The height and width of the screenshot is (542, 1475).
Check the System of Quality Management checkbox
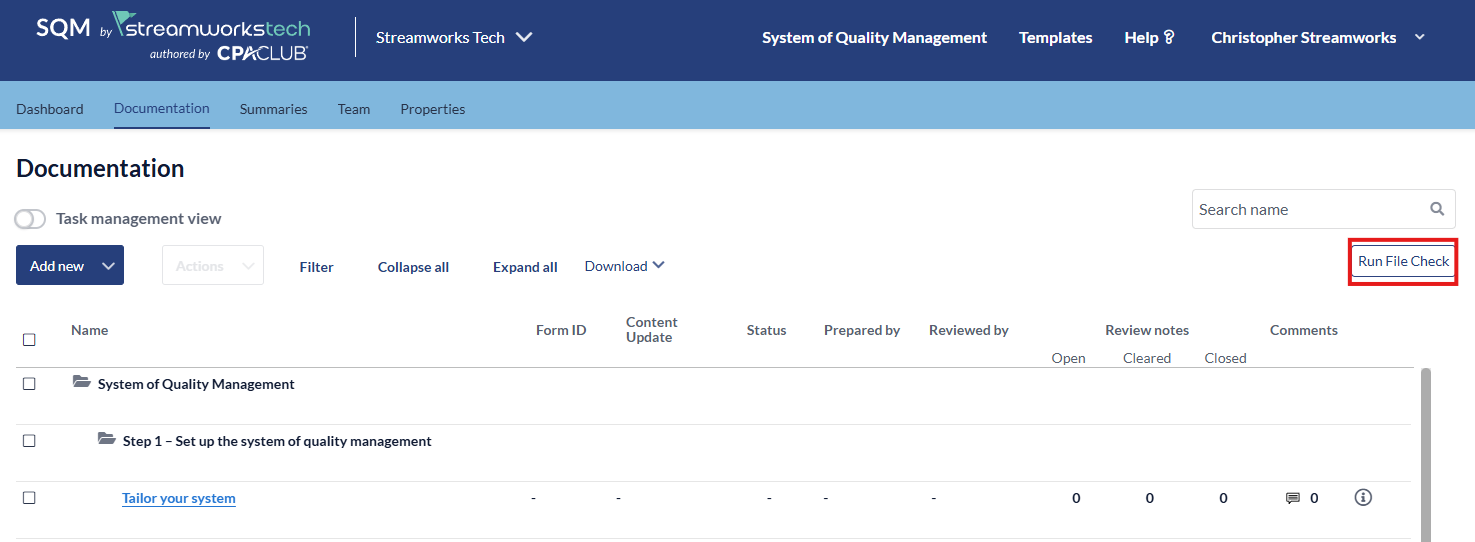point(29,384)
